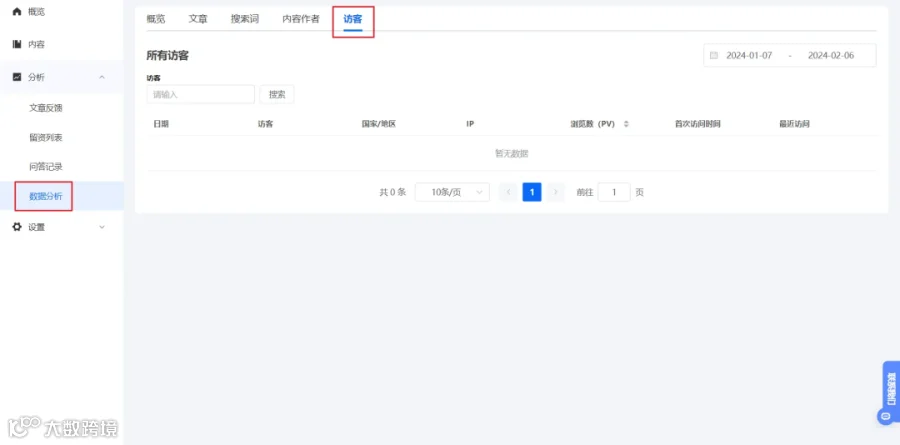900x445 pixels.
Task: Click the next page arrow
Action: pos(555,192)
